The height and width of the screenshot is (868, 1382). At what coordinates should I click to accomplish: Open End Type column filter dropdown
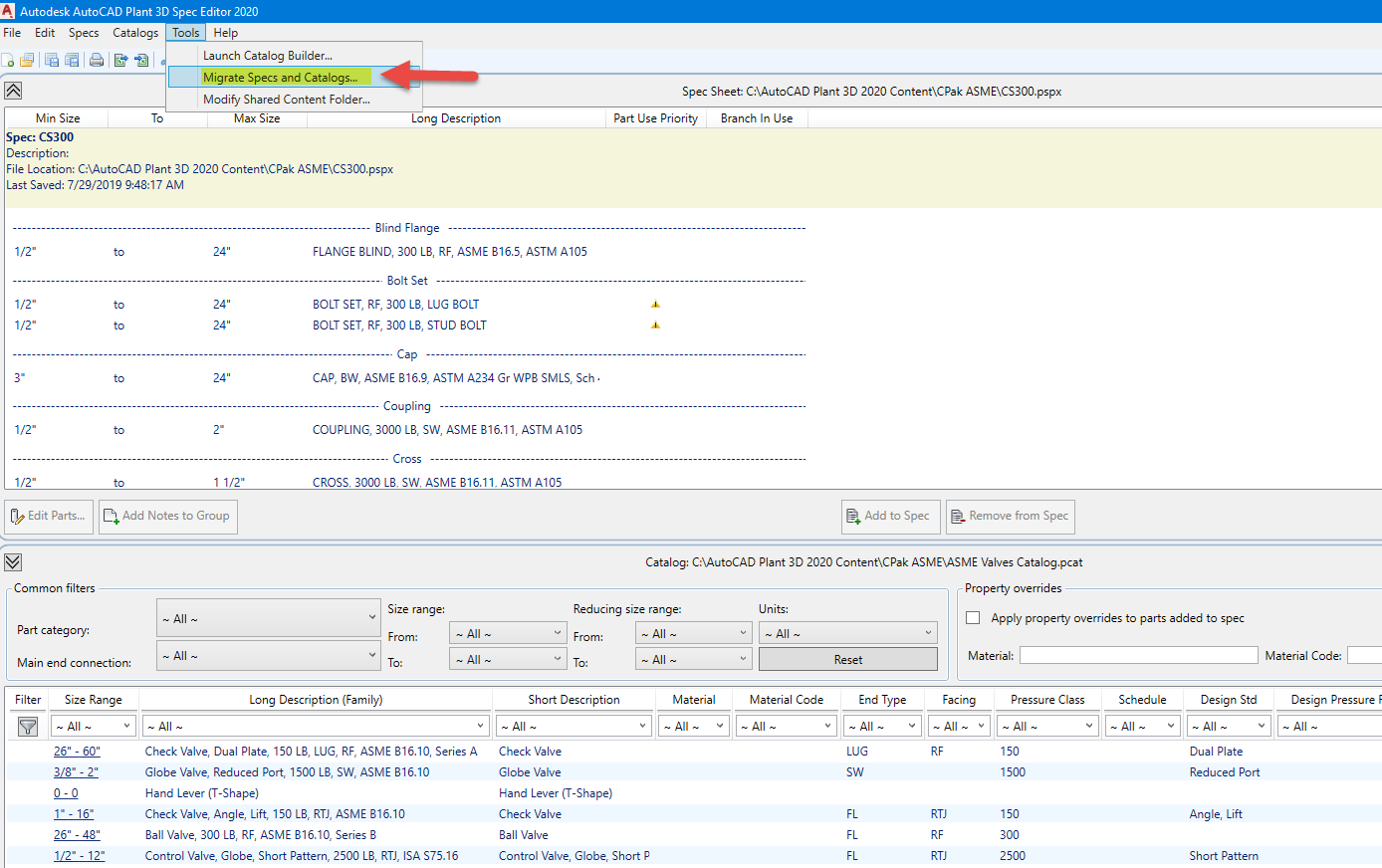882,727
